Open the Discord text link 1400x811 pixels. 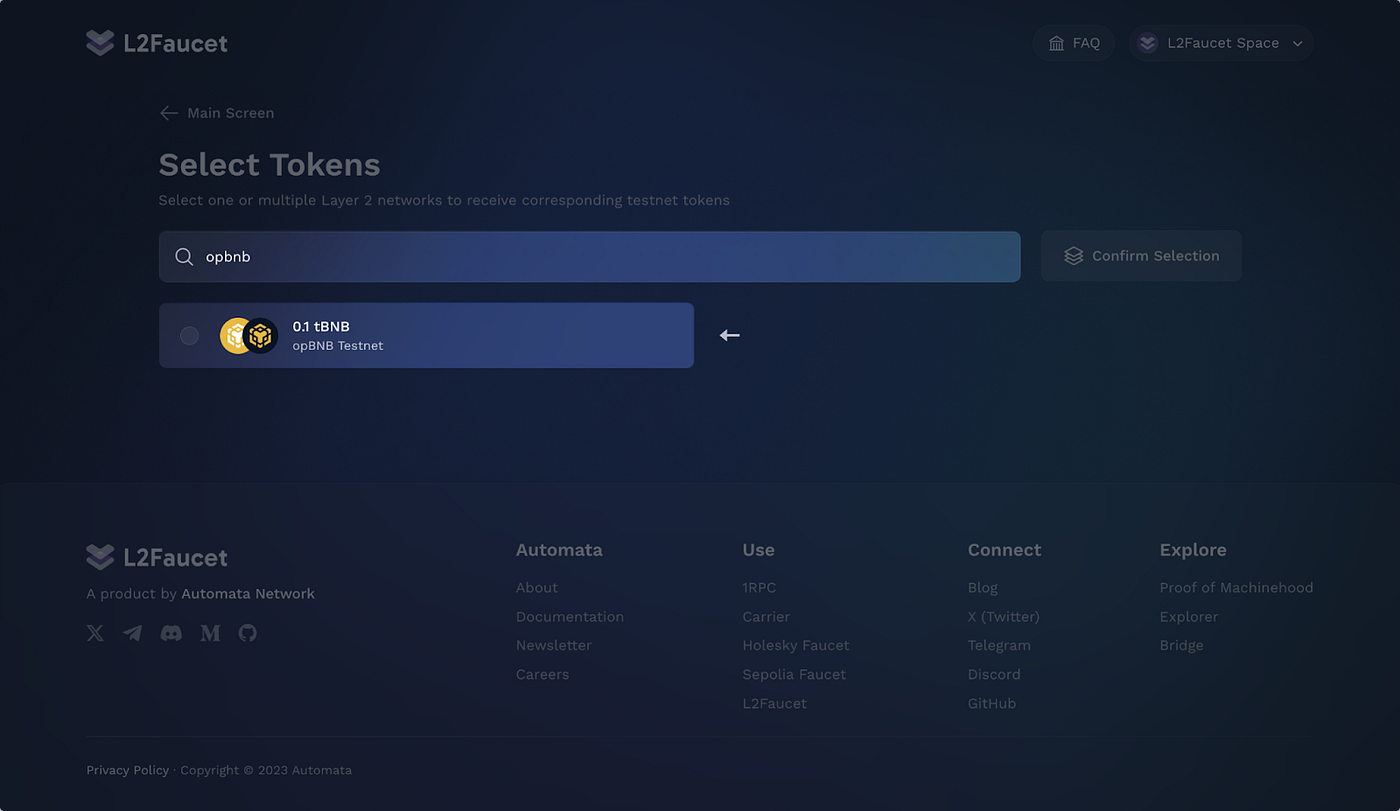coord(994,675)
